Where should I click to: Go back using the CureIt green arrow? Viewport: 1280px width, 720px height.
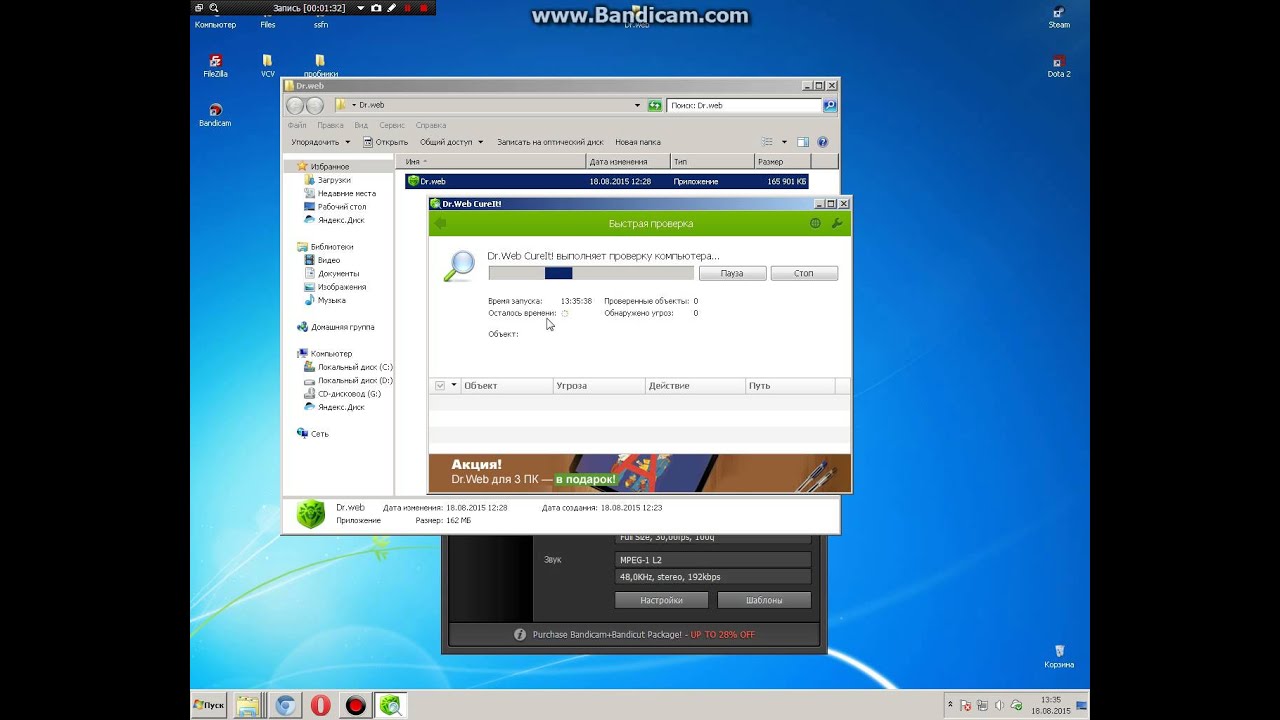tap(440, 223)
